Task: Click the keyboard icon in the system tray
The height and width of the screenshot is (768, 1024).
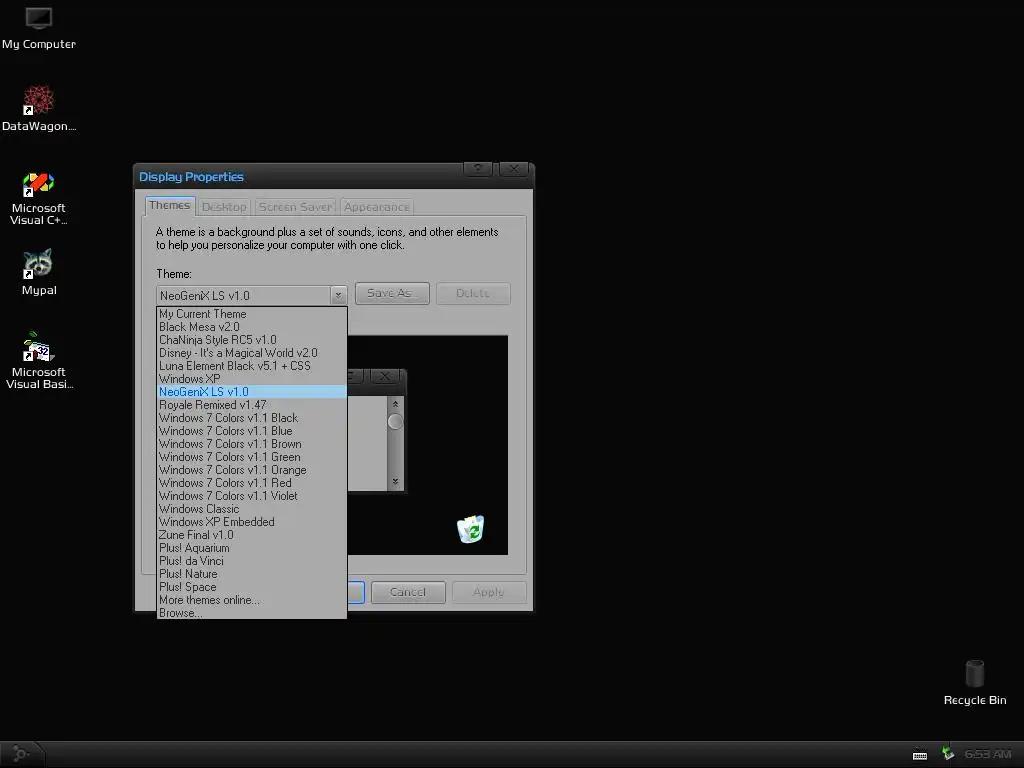Action: (920, 755)
